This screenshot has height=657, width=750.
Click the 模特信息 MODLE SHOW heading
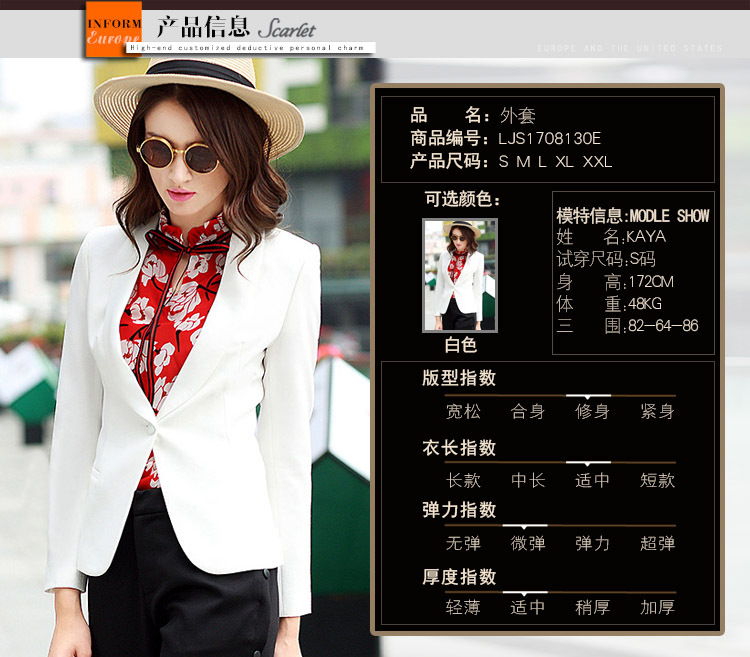click(632, 216)
